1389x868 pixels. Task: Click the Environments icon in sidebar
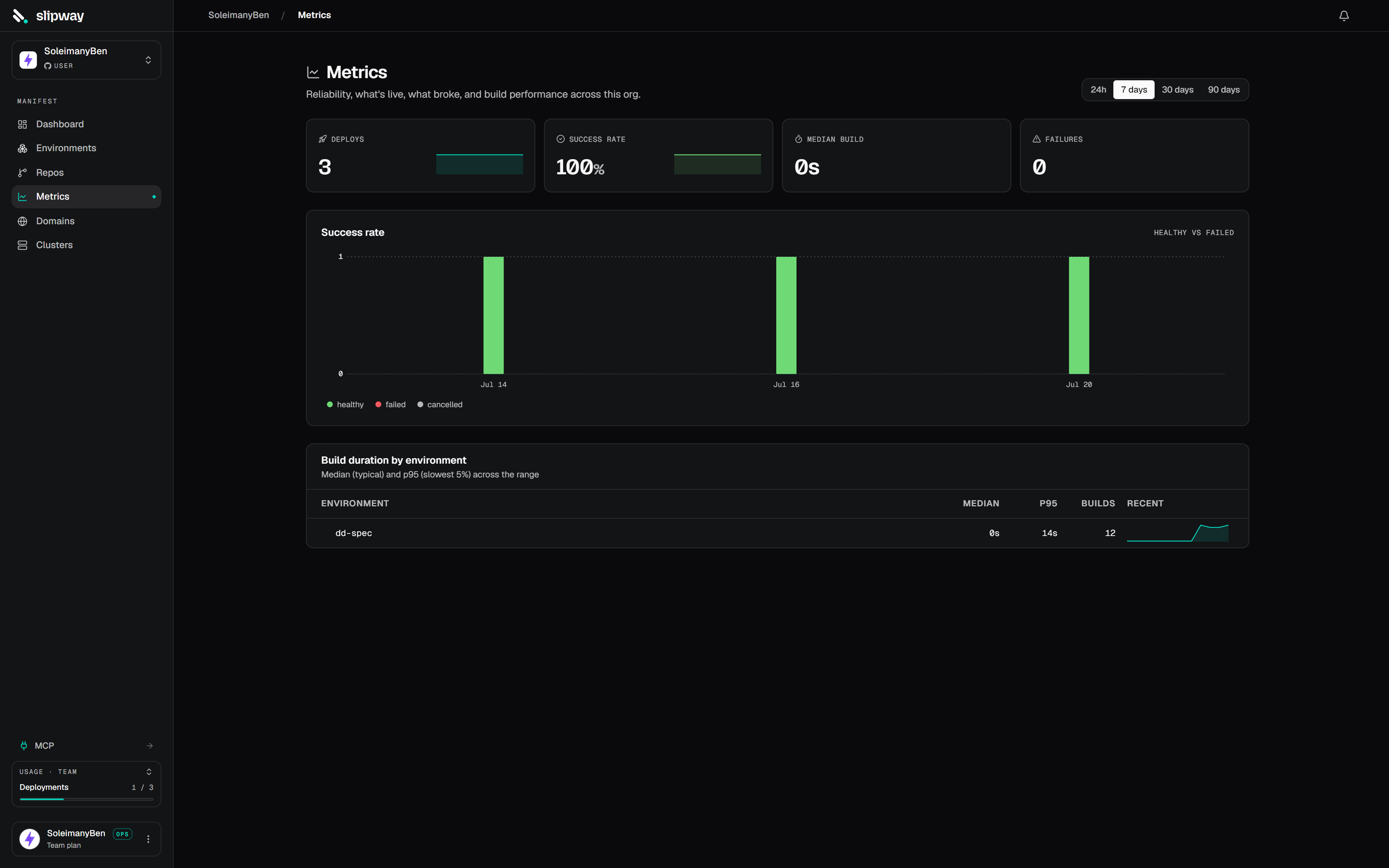[x=22, y=149]
